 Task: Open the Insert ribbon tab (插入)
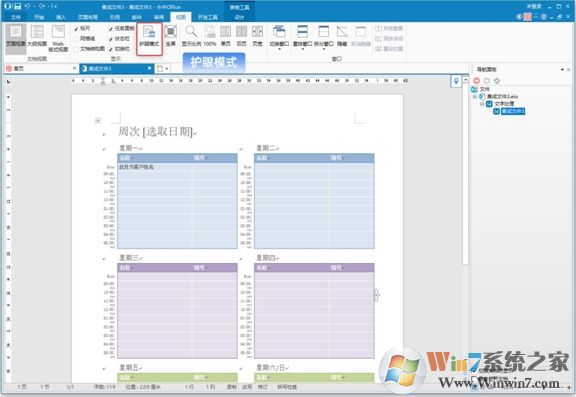pyautogui.click(x=61, y=17)
